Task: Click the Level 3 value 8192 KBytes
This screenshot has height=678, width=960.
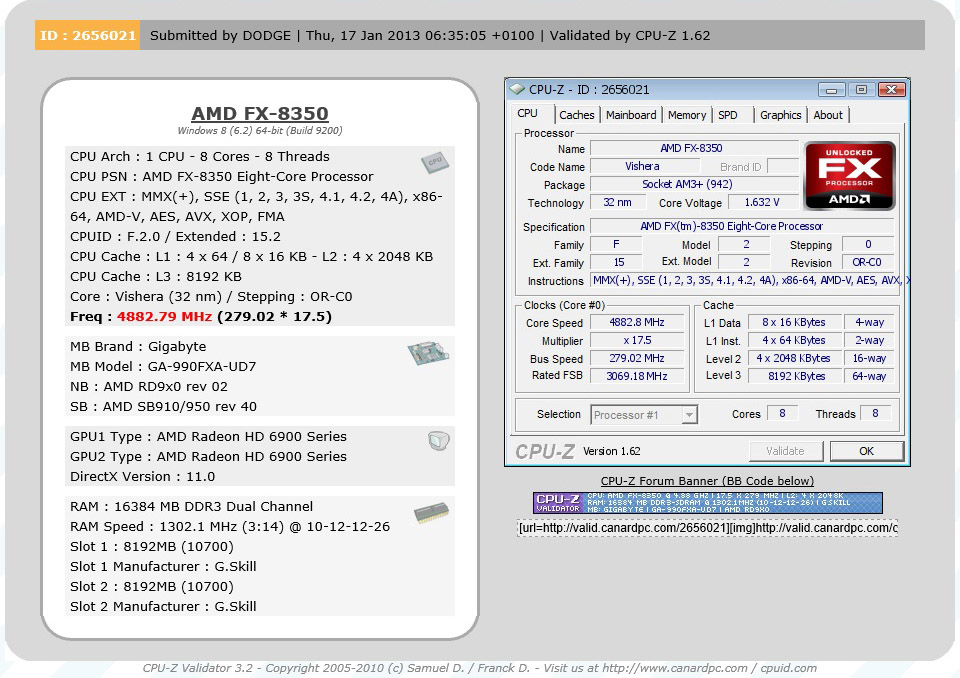Action: pos(793,376)
